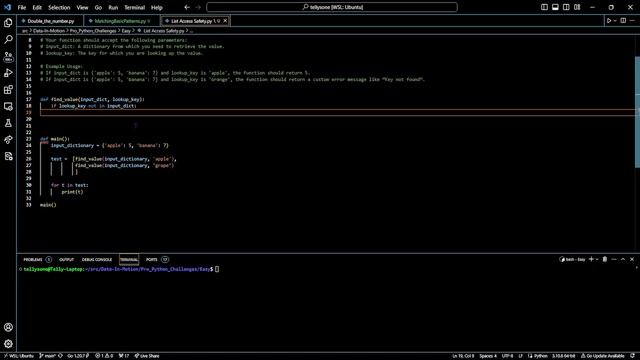Close the List Access Safety.py tab

point(225,21)
